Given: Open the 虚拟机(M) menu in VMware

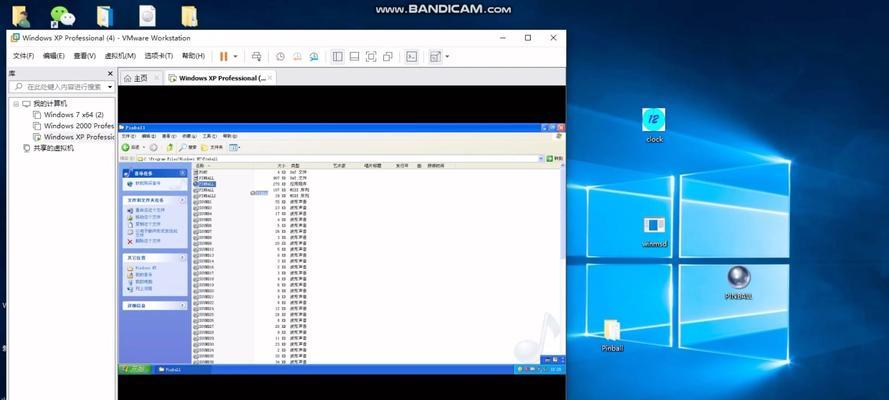Looking at the screenshot, I should click(120, 56).
